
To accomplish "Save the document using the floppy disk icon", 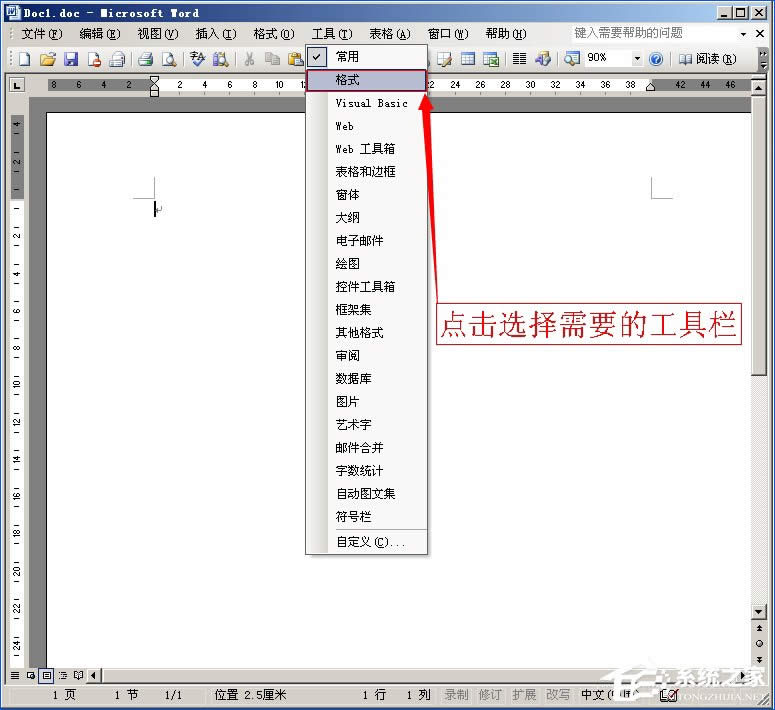I will (x=70, y=59).
